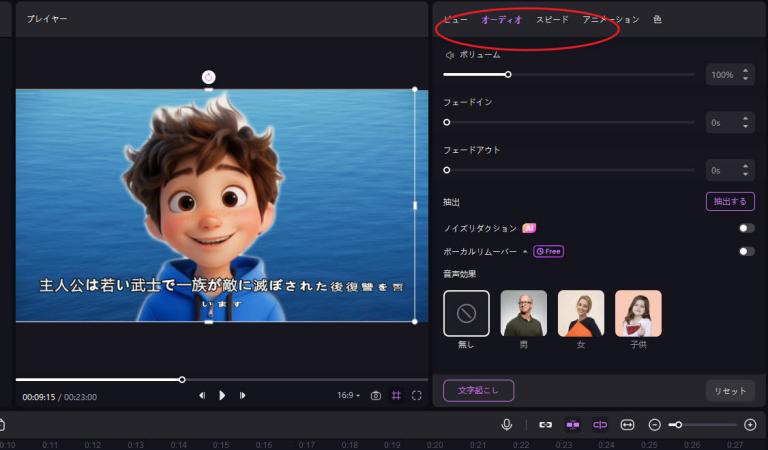The height and width of the screenshot is (450, 768).
Task: Toggle the purple main track magnet icon
Action: coord(573,425)
